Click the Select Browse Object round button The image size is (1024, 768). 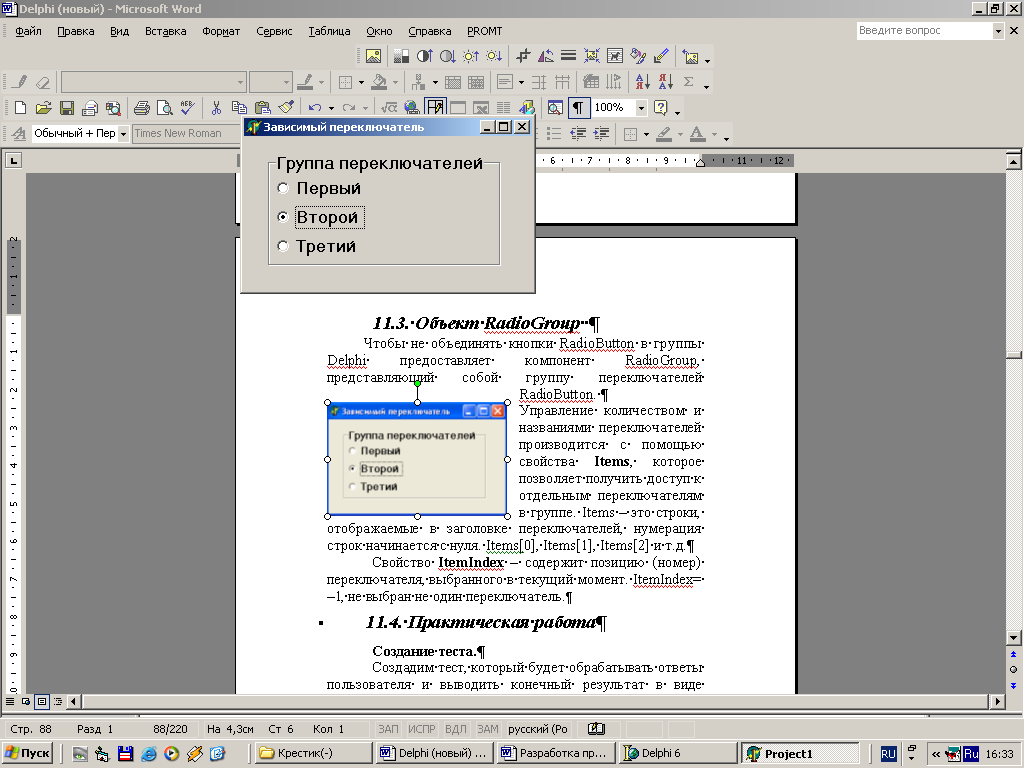pos(1013,669)
